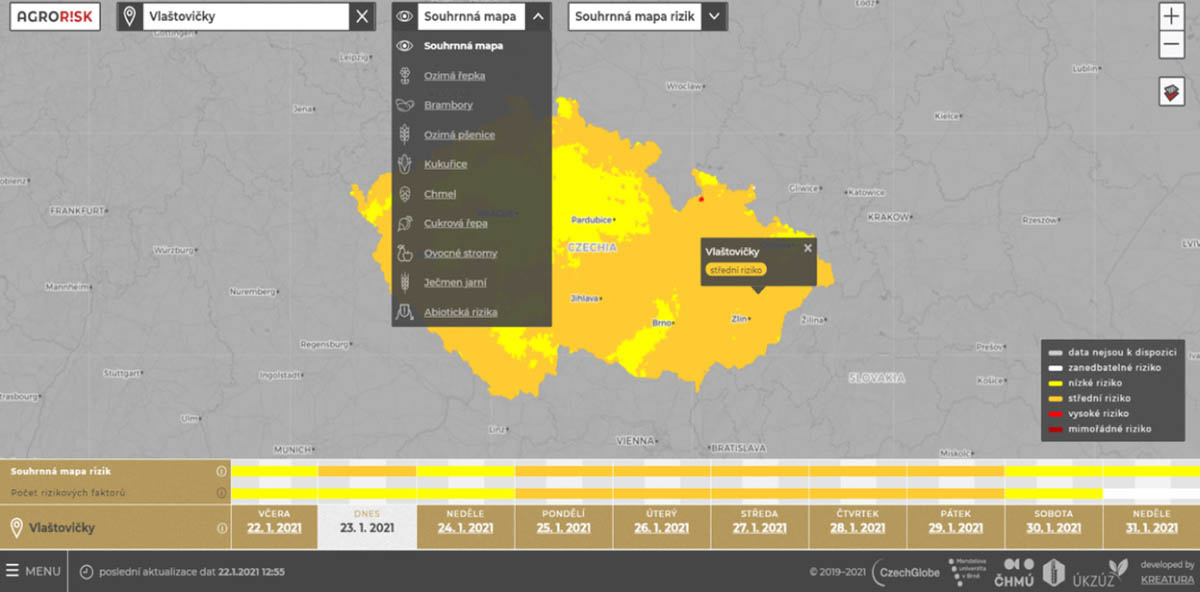Collapse the Souhrnná mapa dropdown
Image resolution: width=1200 pixels, height=592 pixels.
538,17
